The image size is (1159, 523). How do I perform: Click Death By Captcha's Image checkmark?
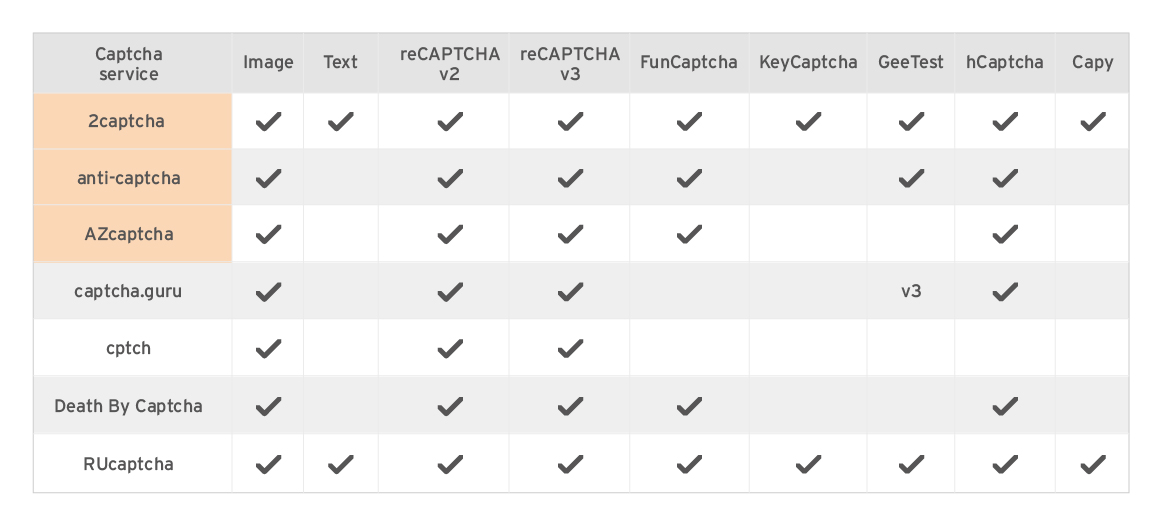(x=268, y=406)
